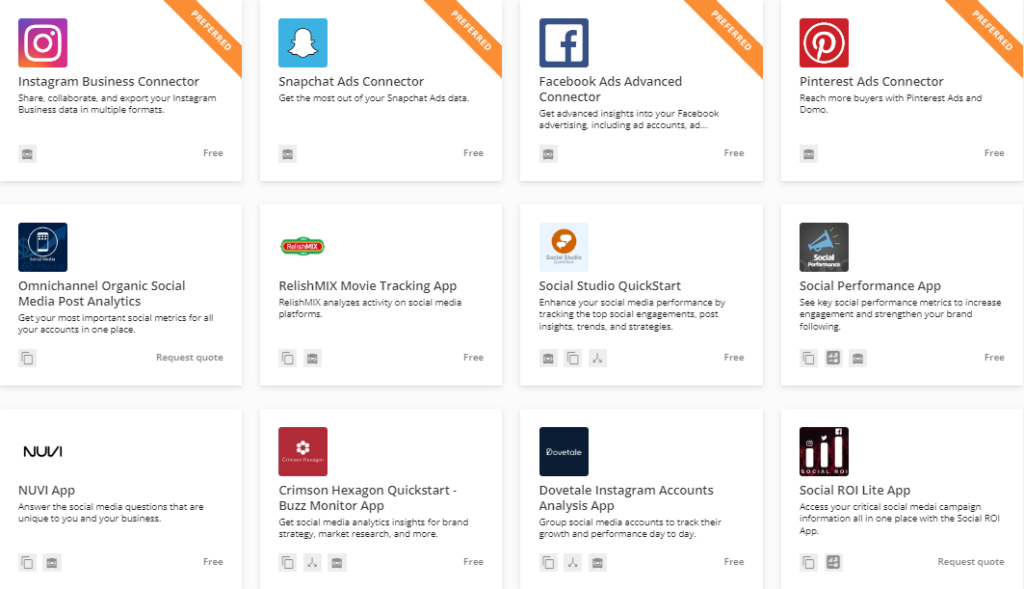The image size is (1024, 589).
Task: Click the dataflow badge icon on Dovetale card
Action: (x=572, y=563)
